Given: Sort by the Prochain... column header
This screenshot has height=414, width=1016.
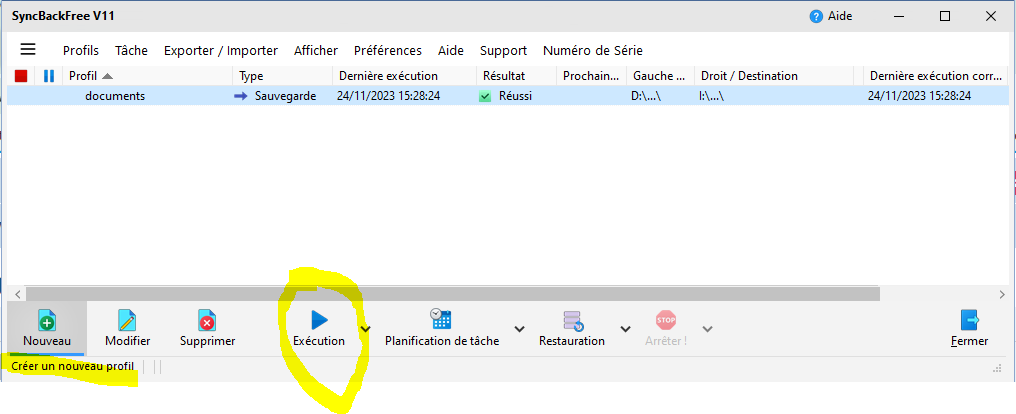Looking at the screenshot, I should pyautogui.click(x=591, y=76).
